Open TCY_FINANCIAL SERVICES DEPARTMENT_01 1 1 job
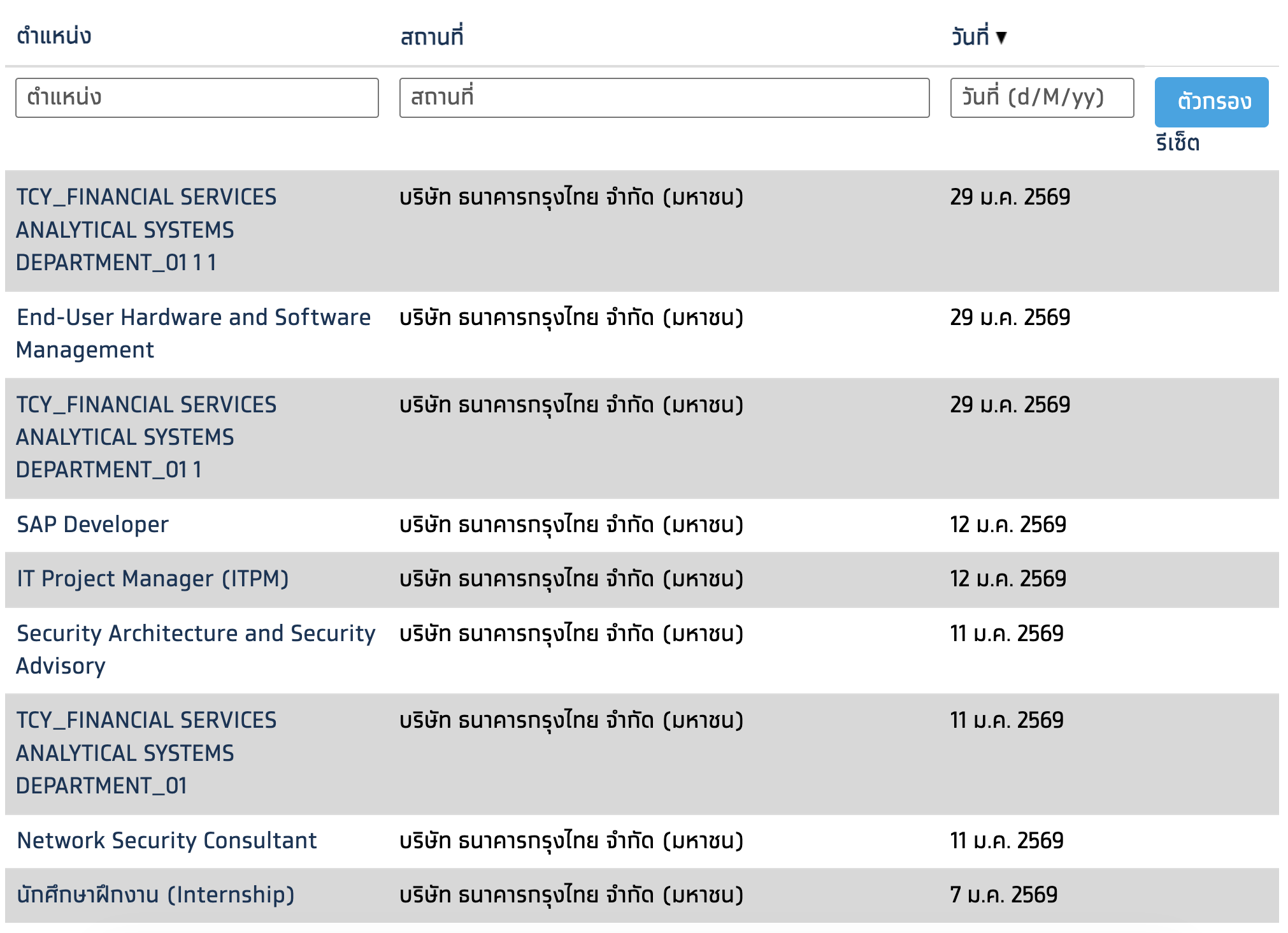Image resolution: width=1288 pixels, height=933 pixels. click(x=146, y=229)
